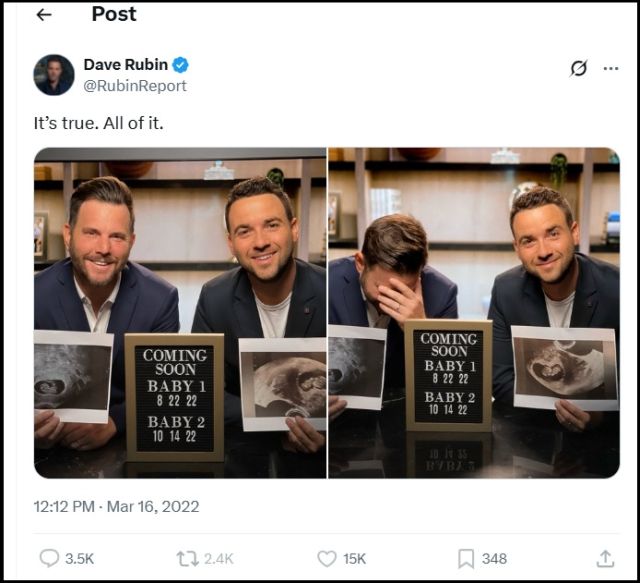Open the Dave Rubin display name link
The height and width of the screenshot is (583, 640).
125,65
